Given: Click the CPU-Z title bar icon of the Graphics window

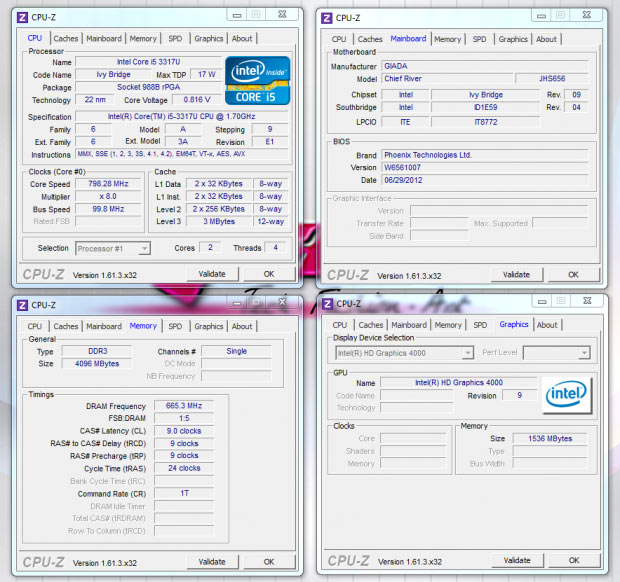Looking at the screenshot, I should 327,303.
